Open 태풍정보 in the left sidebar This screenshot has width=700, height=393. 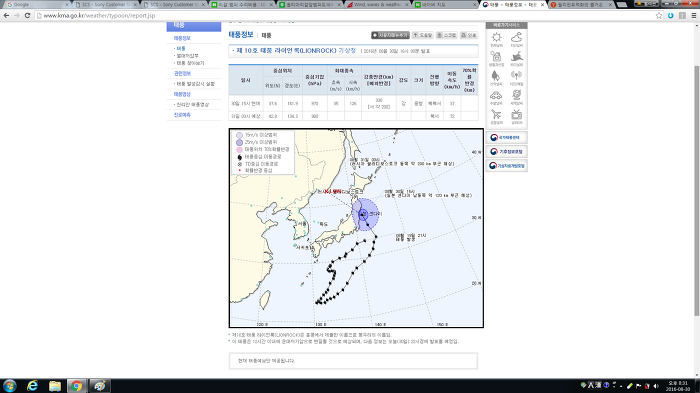click(x=182, y=38)
